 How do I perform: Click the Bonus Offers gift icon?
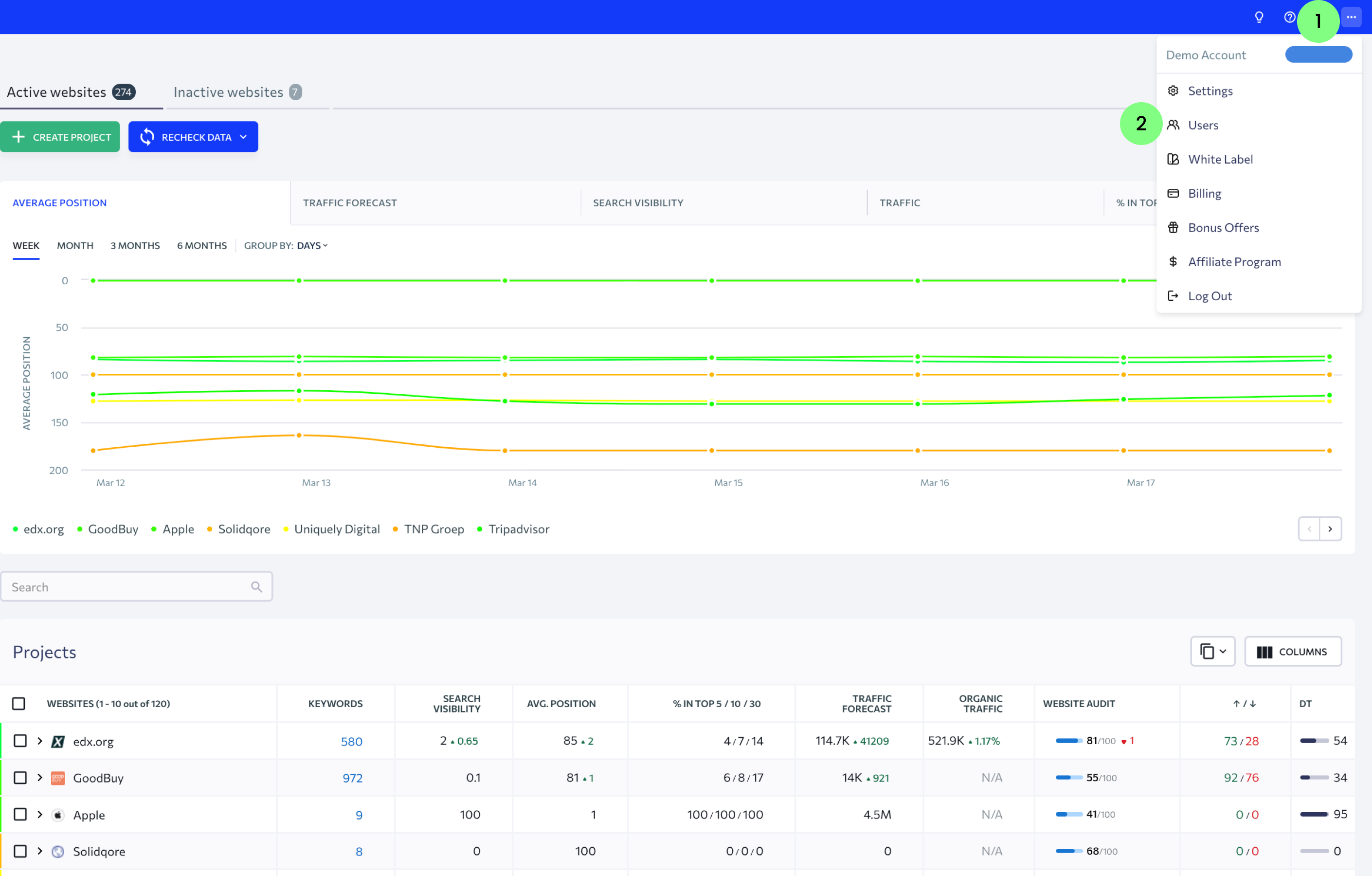[1173, 227]
